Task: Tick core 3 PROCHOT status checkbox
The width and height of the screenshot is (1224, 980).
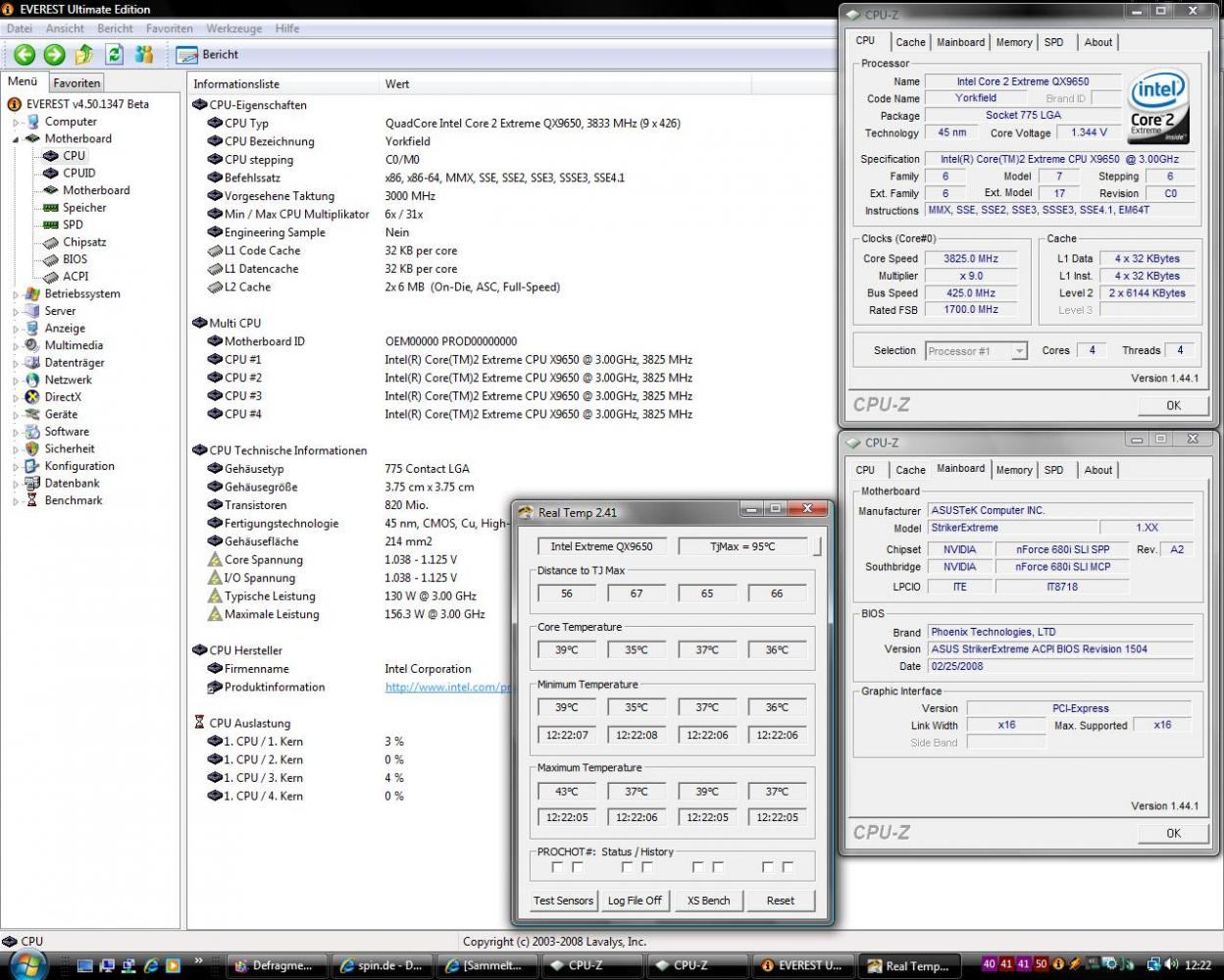Action: point(697,867)
